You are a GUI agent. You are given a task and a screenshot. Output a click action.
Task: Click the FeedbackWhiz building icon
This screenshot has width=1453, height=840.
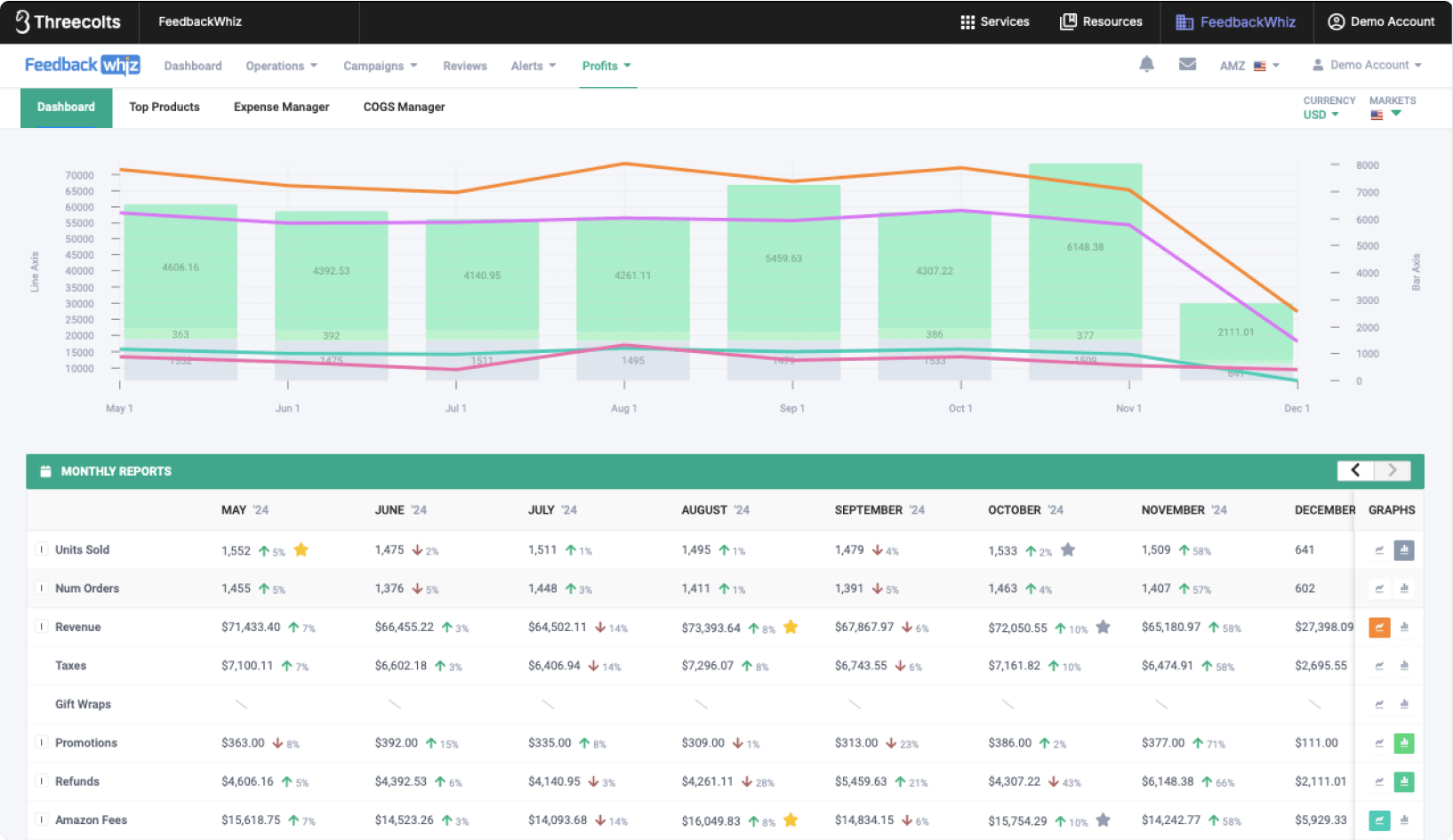(x=1184, y=21)
